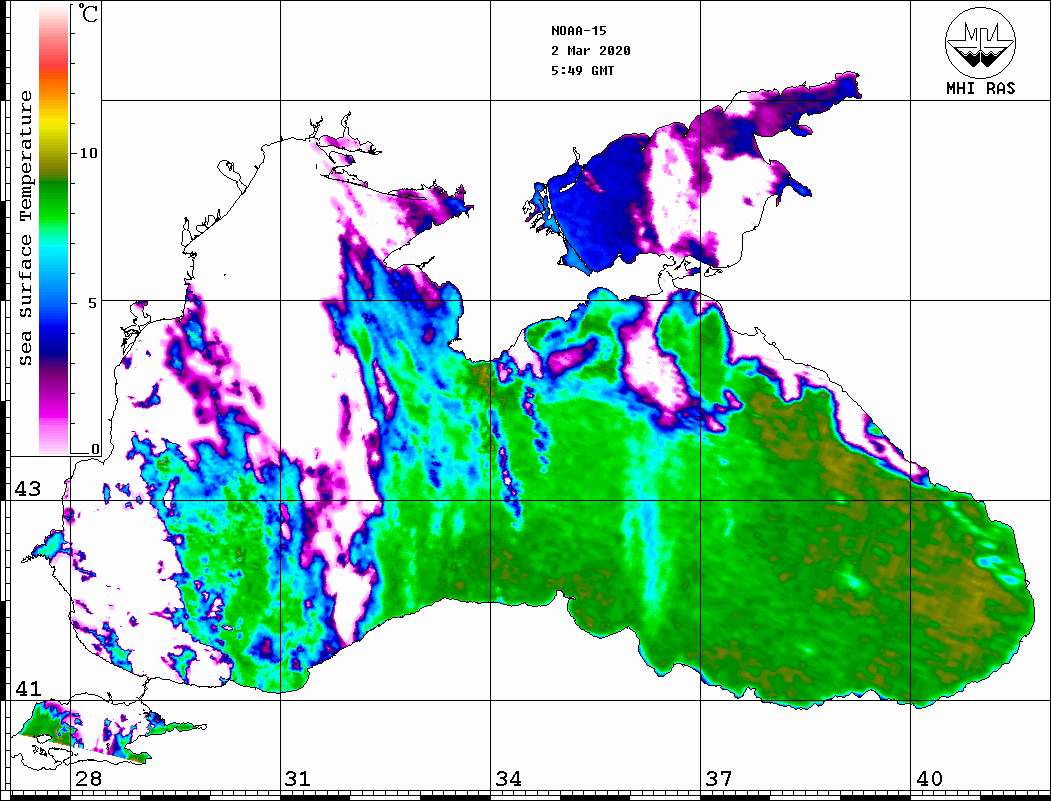The image size is (1051, 801).
Task: Click the '0' tick on temperature scale
Action: pyautogui.click(x=95, y=448)
